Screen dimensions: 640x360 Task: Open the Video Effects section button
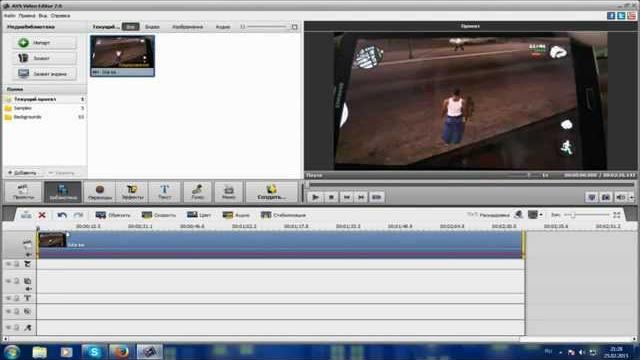click(132, 192)
